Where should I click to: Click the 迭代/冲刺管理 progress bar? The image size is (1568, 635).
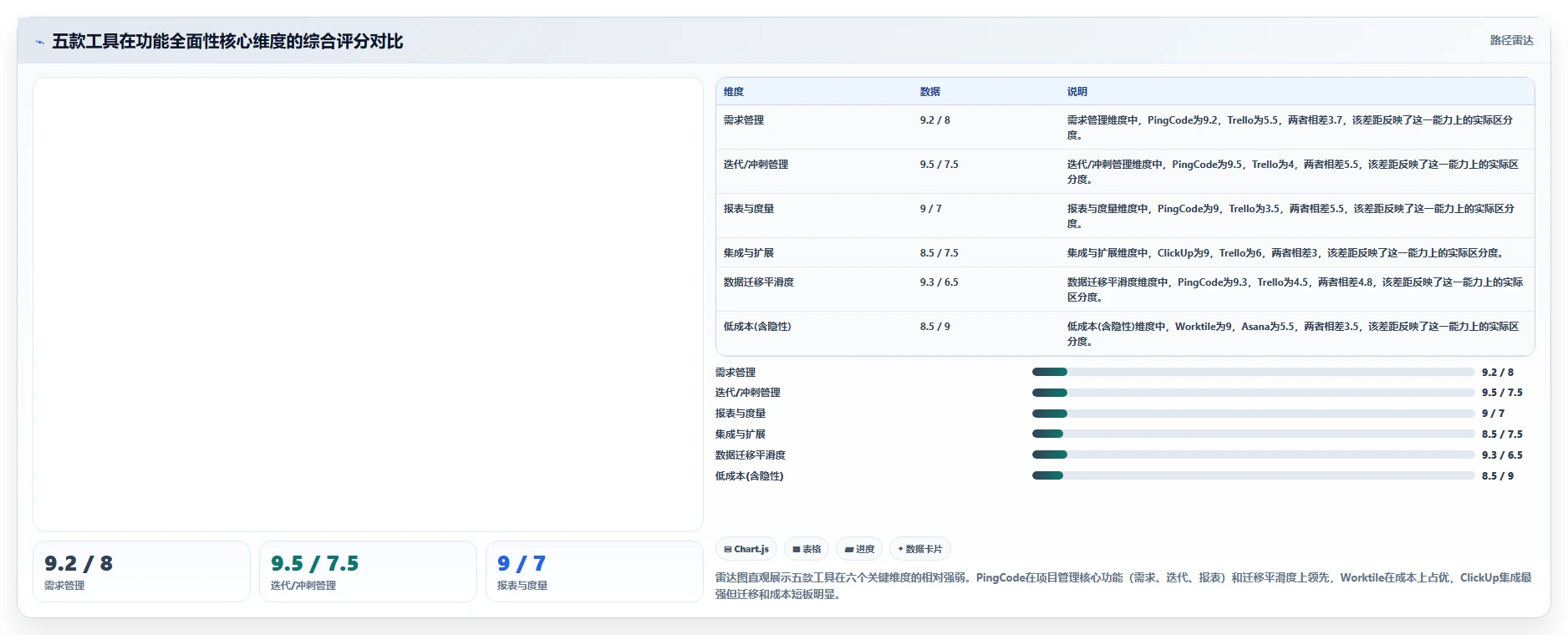point(1253,393)
